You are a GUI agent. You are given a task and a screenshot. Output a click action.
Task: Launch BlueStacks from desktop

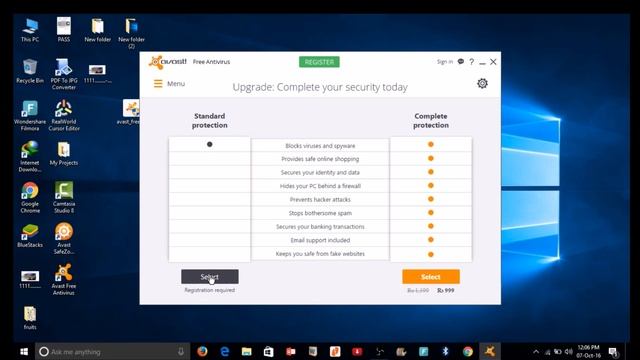(x=30, y=236)
